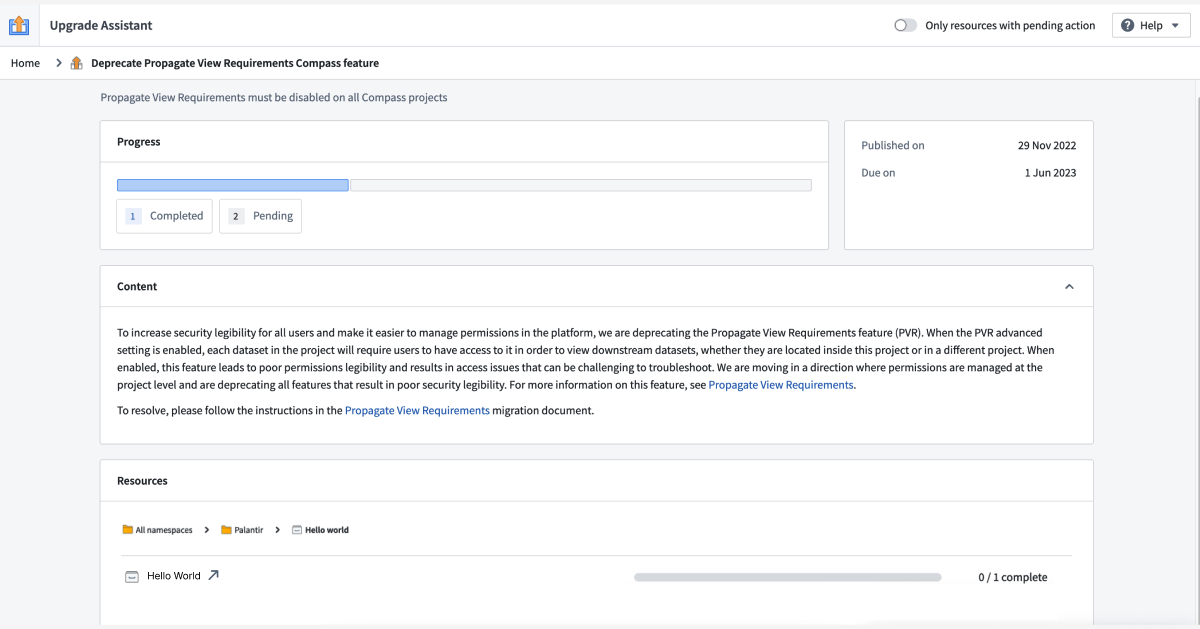Image resolution: width=1200 pixels, height=629 pixels.
Task: Click the 1 Jun 2023 due date
Action: click(1050, 173)
